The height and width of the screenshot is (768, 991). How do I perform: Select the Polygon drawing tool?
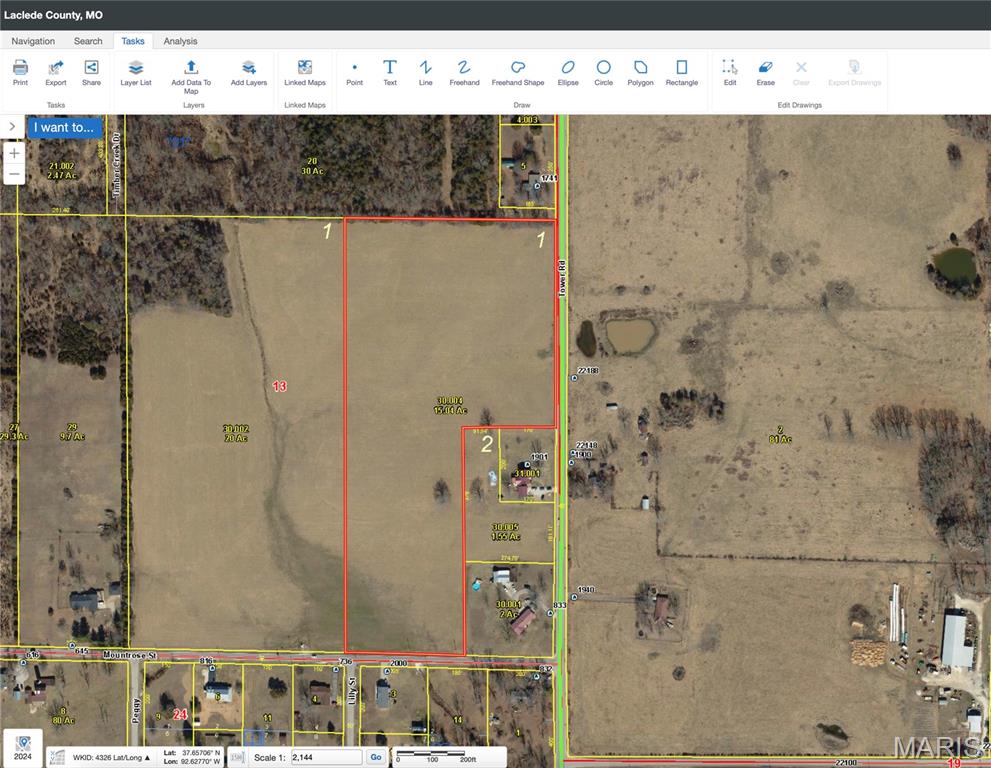(x=640, y=70)
